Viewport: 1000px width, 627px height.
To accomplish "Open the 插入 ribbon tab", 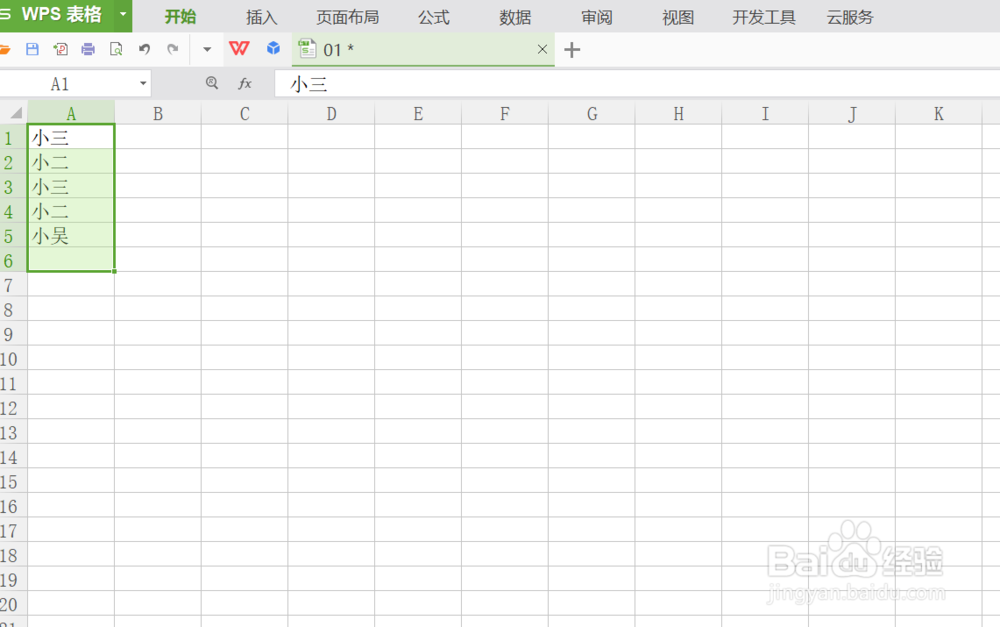I will click(261, 17).
